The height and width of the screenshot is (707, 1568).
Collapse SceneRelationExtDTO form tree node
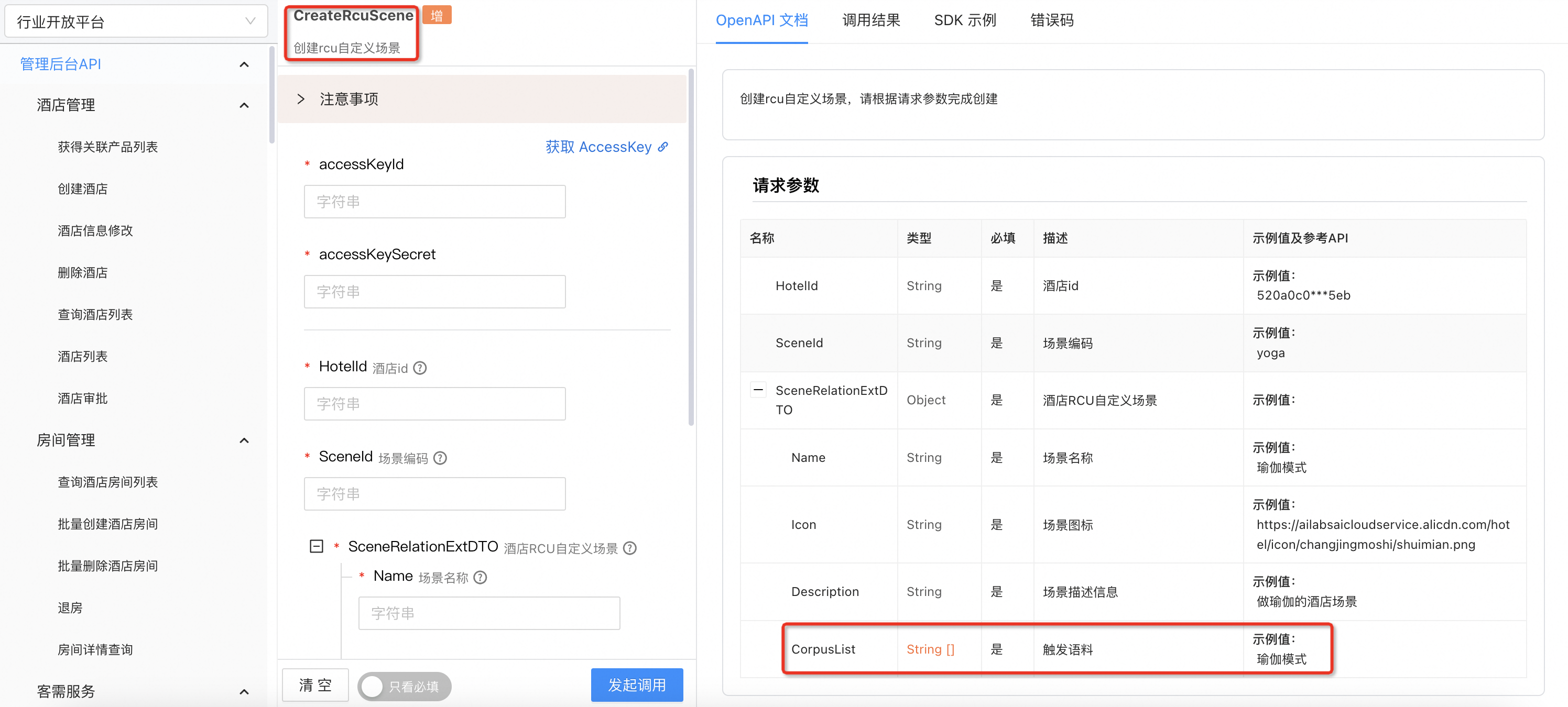317,546
